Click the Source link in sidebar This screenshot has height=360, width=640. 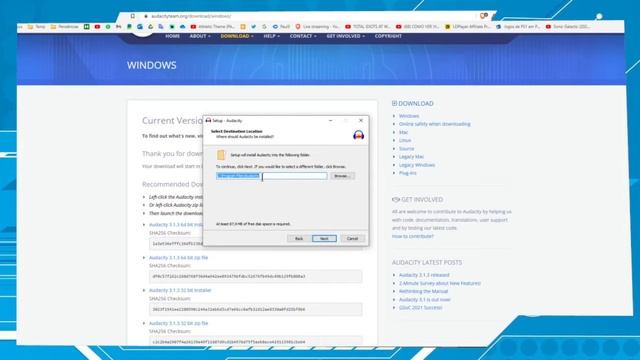[x=406, y=149]
